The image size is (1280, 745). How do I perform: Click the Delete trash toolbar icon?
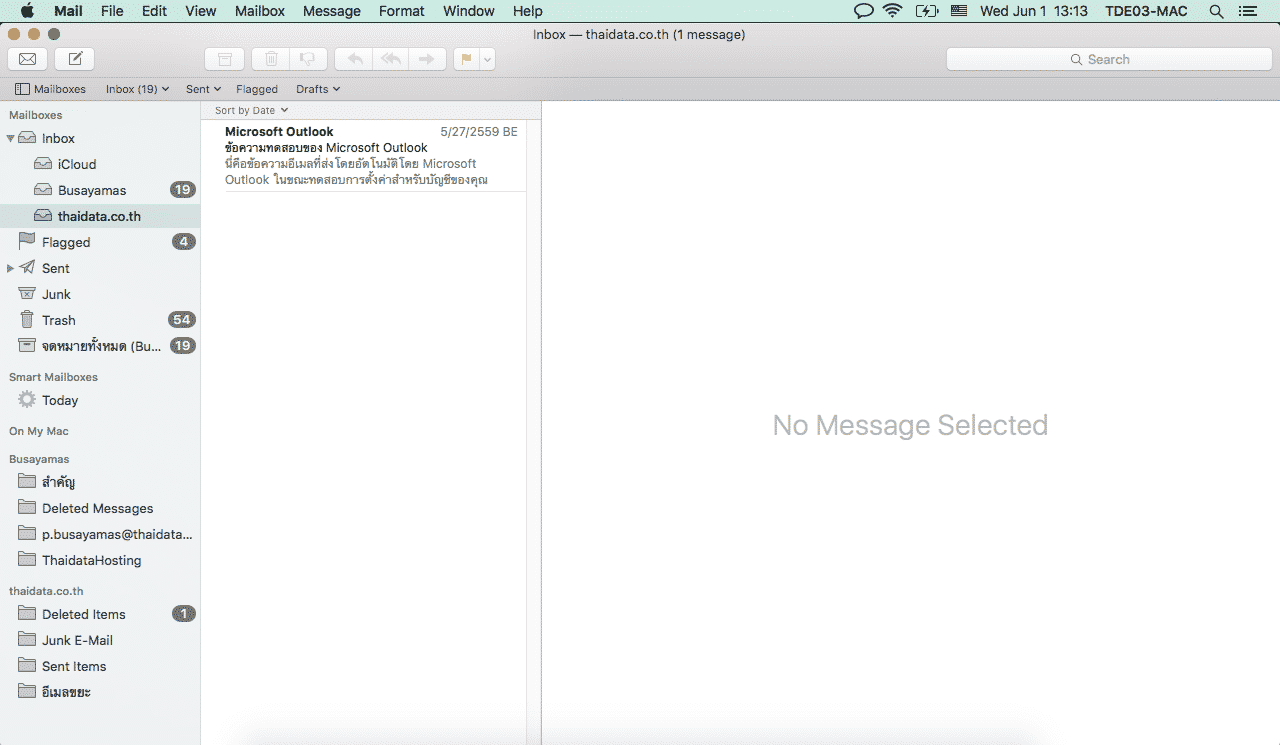point(271,59)
